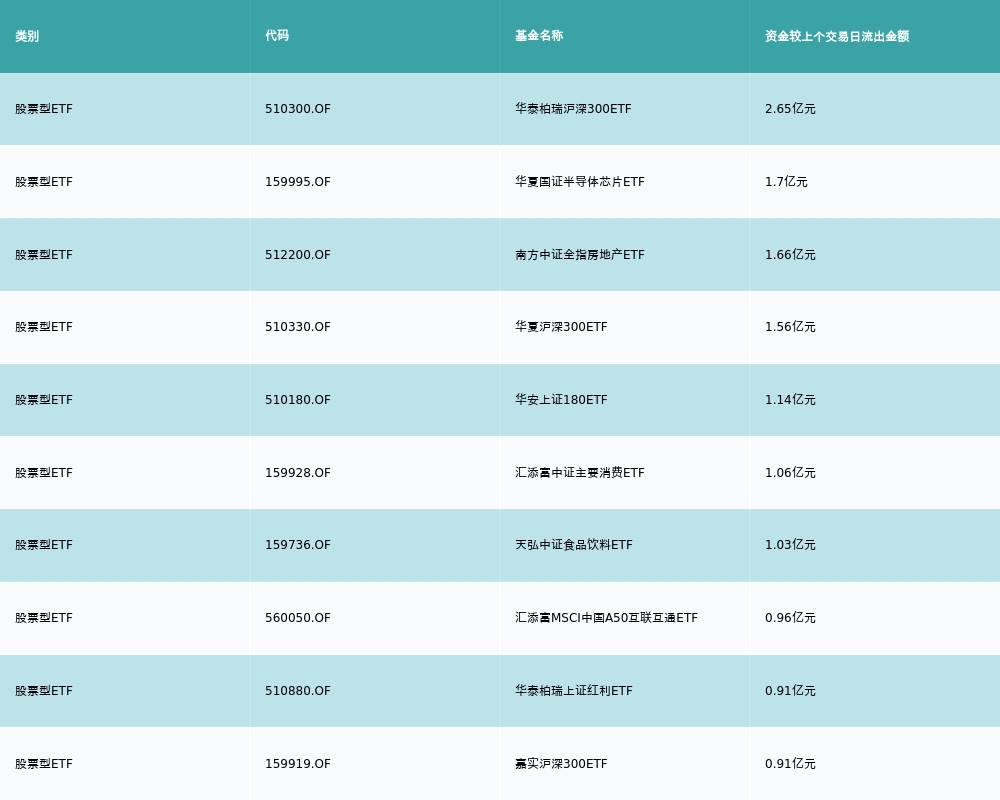Click 0.91亿元 in the 159919.OF row
The width and height of the screenshot is (1000, 800).
point(790,764)
